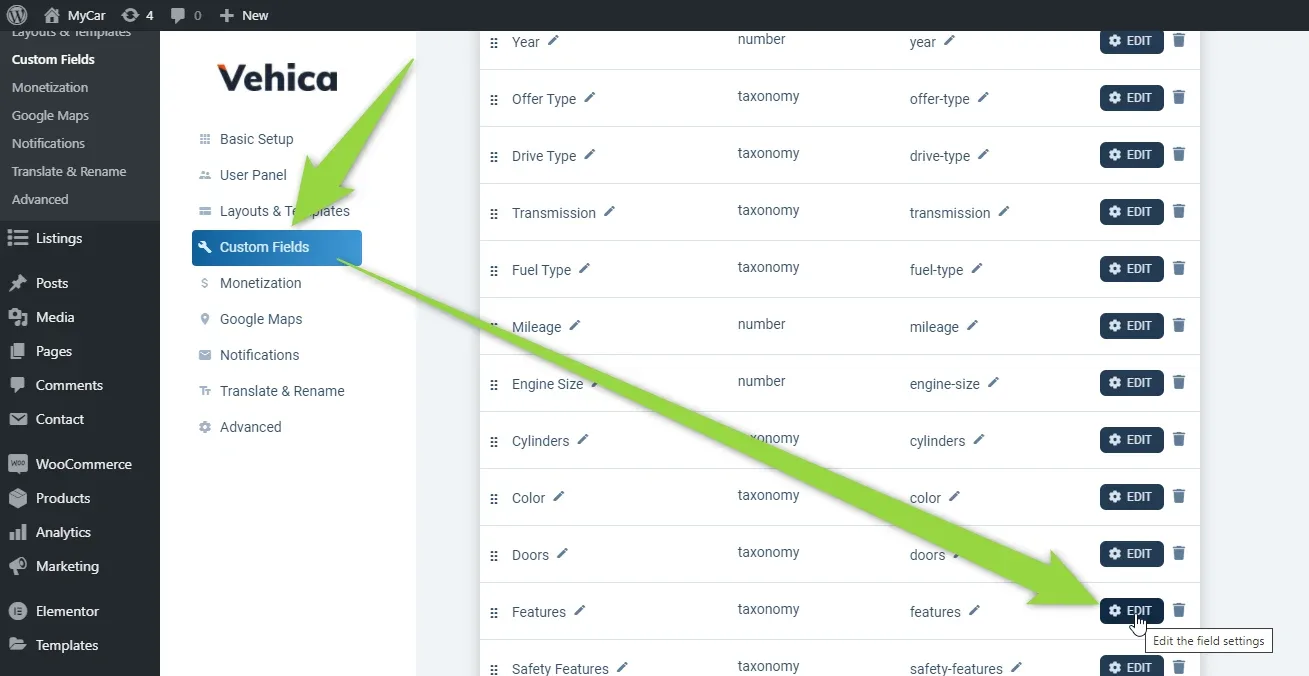The width and height of the screenshot is (1309, 676).
Task: Edit the fuel-type slug
Action: (977, 269)
